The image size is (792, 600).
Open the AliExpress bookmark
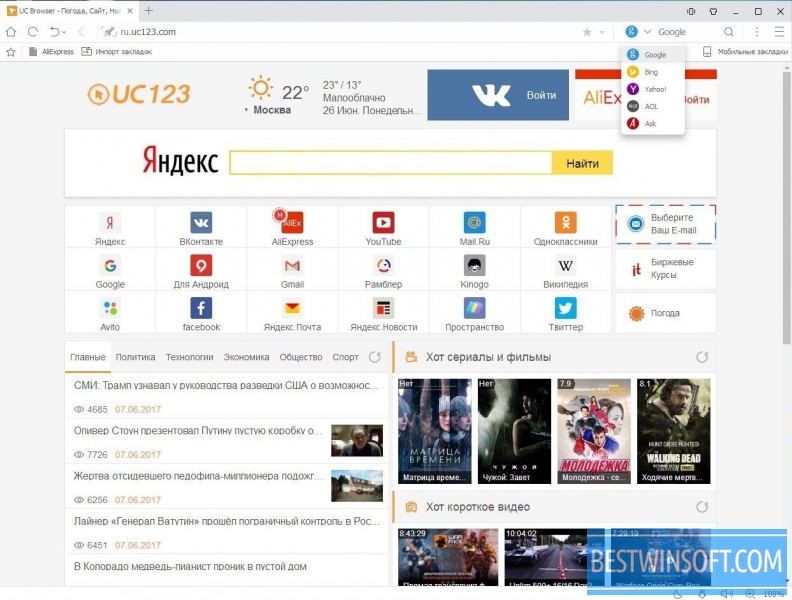coord(52,52)
